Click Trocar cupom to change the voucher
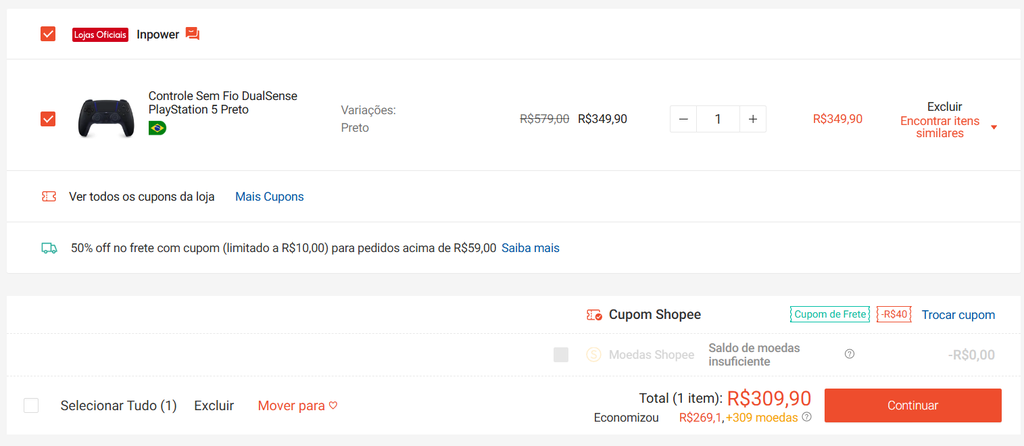1024x446 pixels. (x=958, y=315)
